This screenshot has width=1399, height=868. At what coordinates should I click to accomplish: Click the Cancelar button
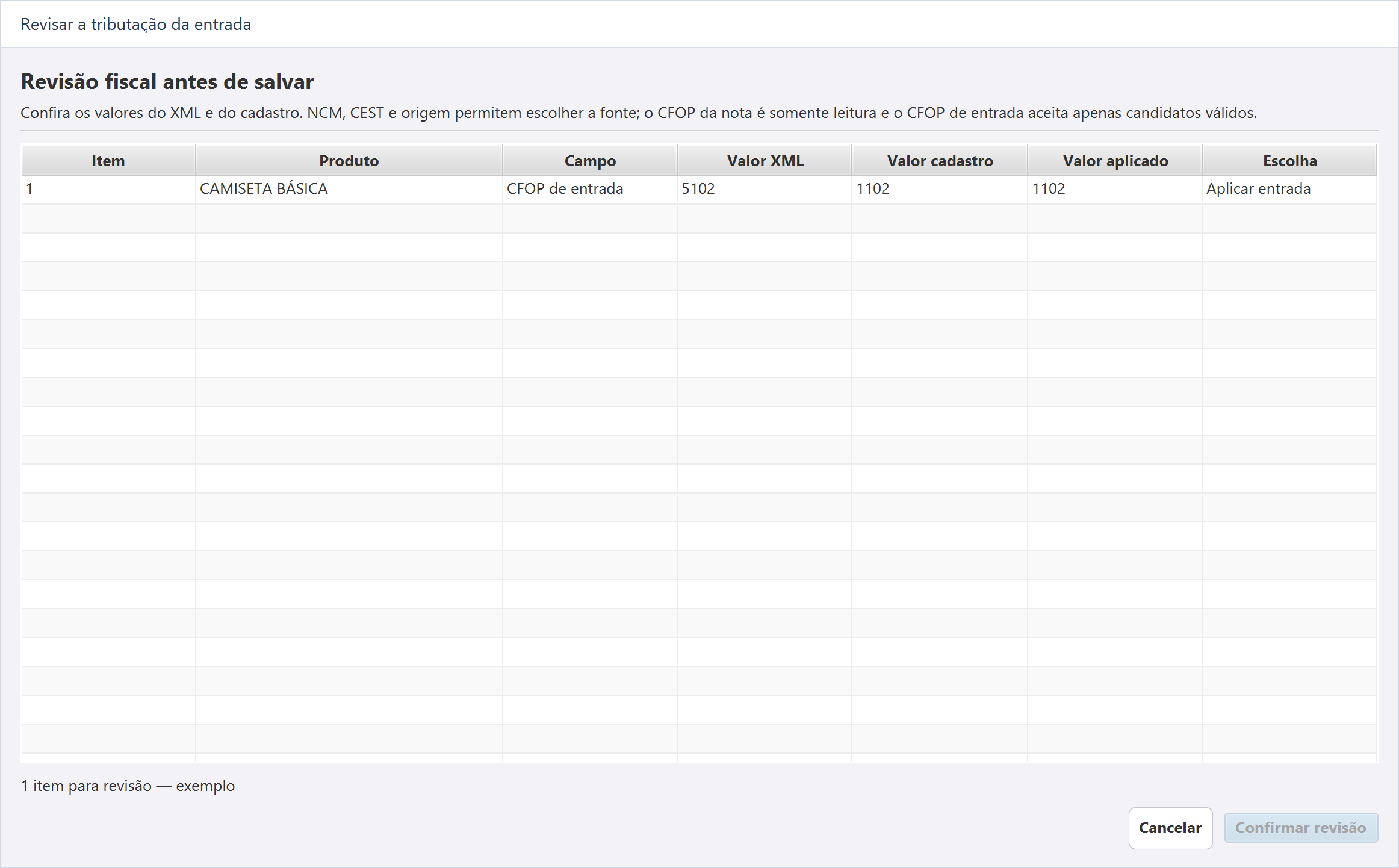[x=1170, y=828]
